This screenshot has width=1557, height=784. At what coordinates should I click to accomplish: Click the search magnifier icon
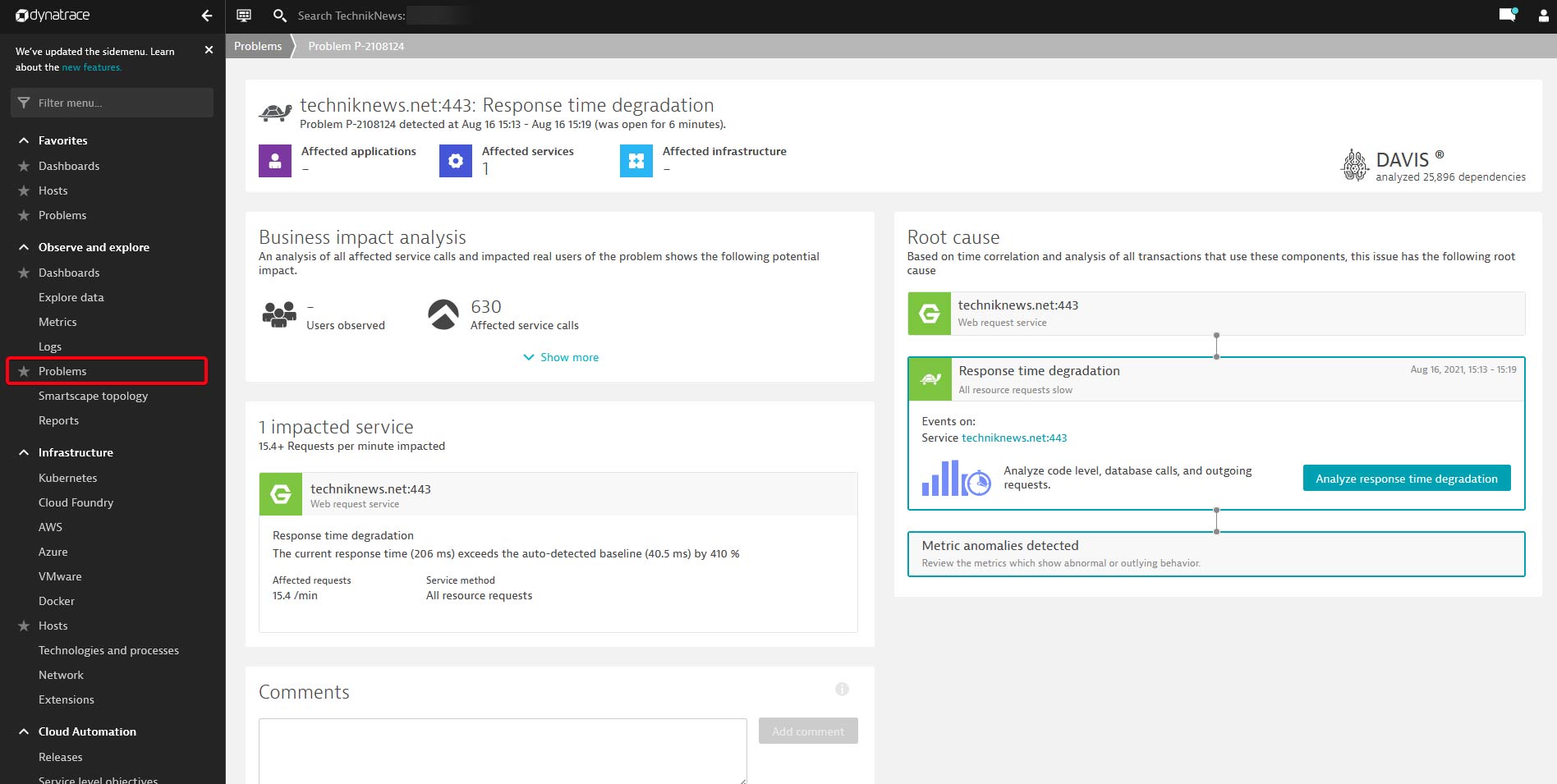[279, 16]
